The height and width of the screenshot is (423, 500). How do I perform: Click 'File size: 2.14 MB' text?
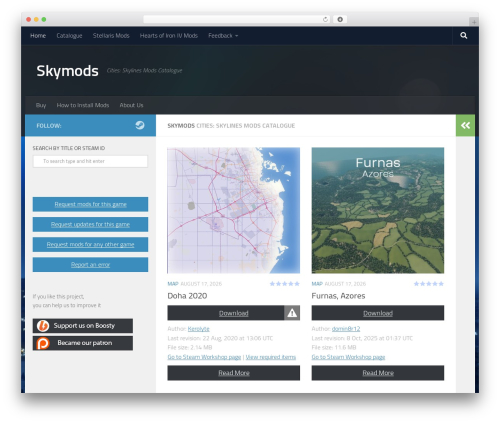(x=190, y=347)
